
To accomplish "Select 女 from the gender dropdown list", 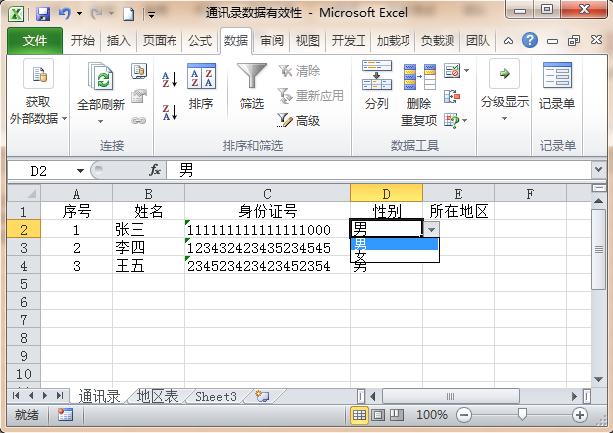I will pos(360,256).
